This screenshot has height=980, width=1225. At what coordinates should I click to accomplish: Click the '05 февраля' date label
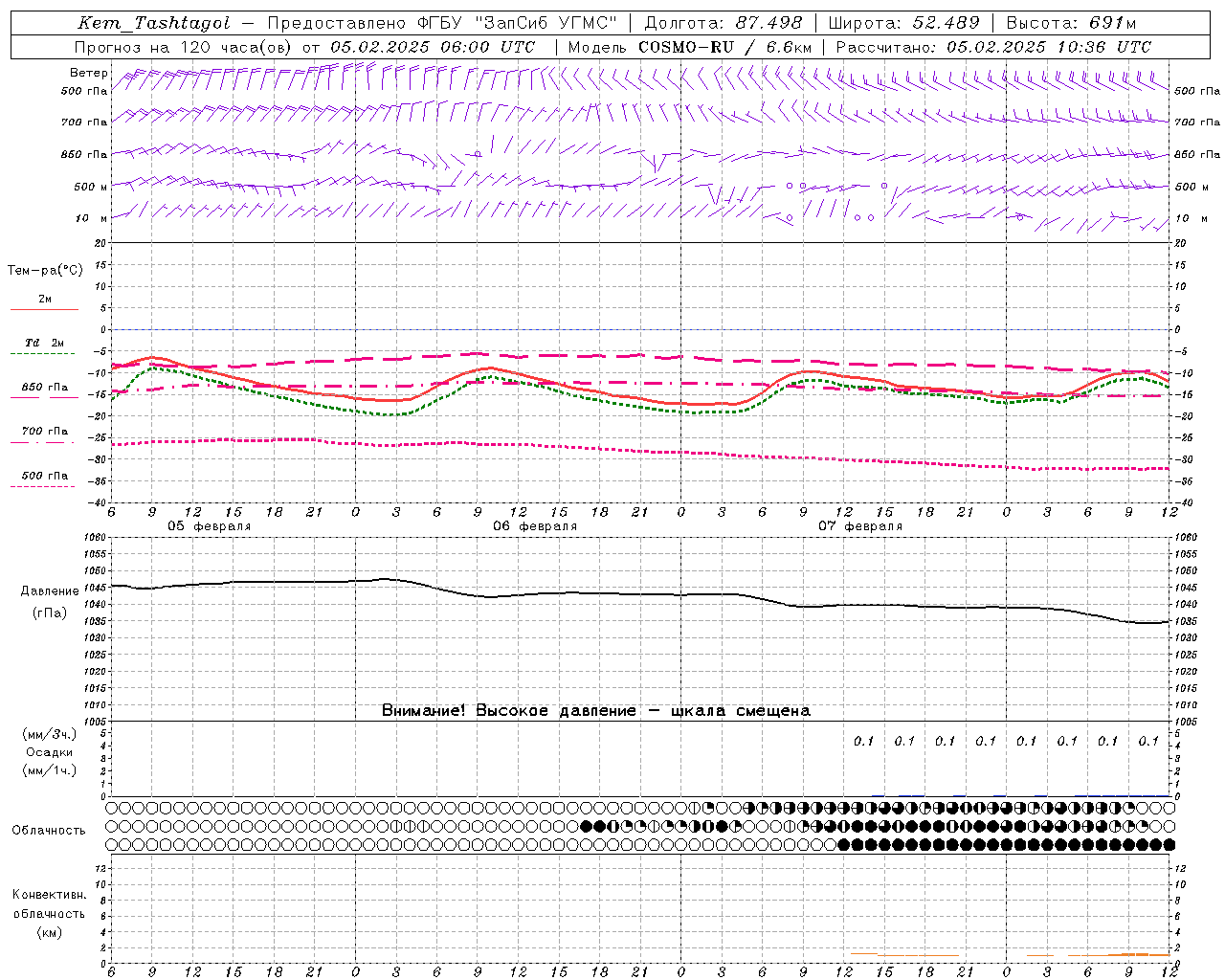[210, 526]
